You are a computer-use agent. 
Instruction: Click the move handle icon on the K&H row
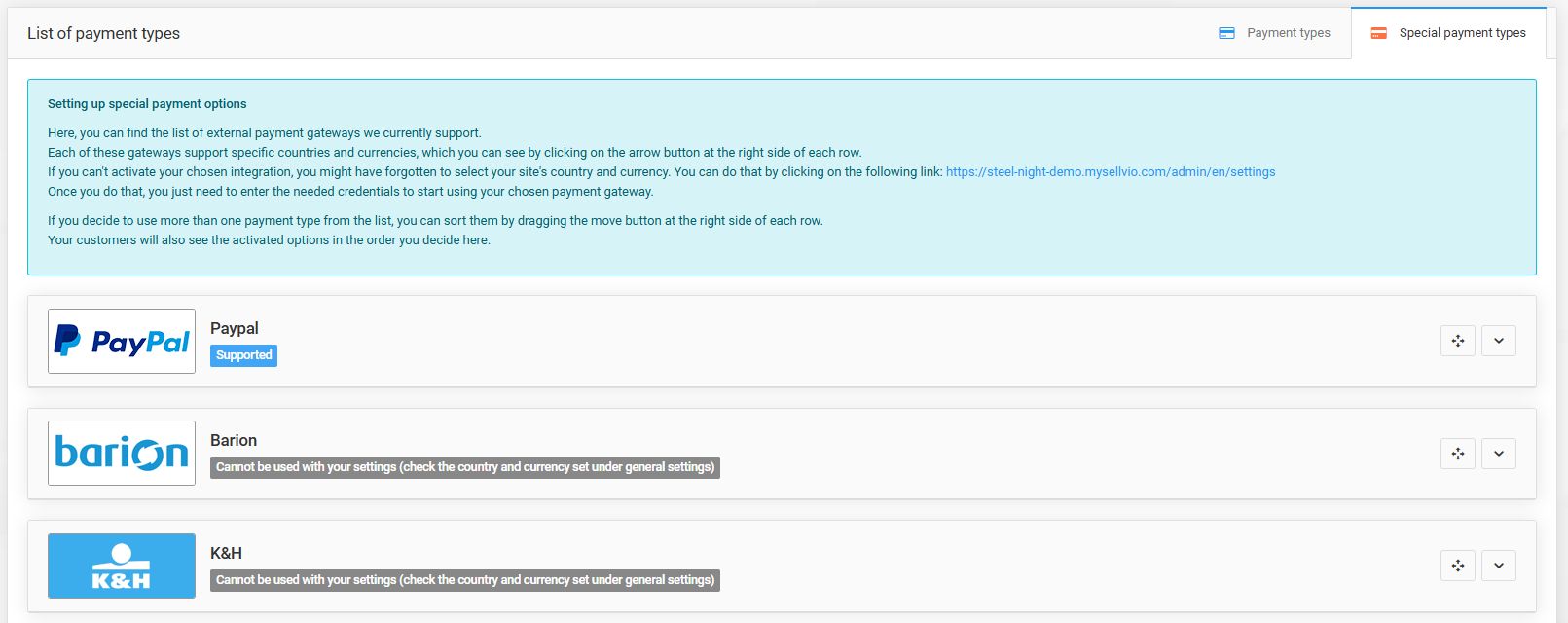[x=1457, y=566]
